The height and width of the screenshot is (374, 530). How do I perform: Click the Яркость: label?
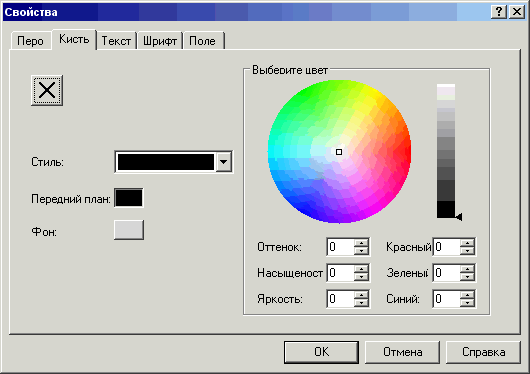pos(280,299)
